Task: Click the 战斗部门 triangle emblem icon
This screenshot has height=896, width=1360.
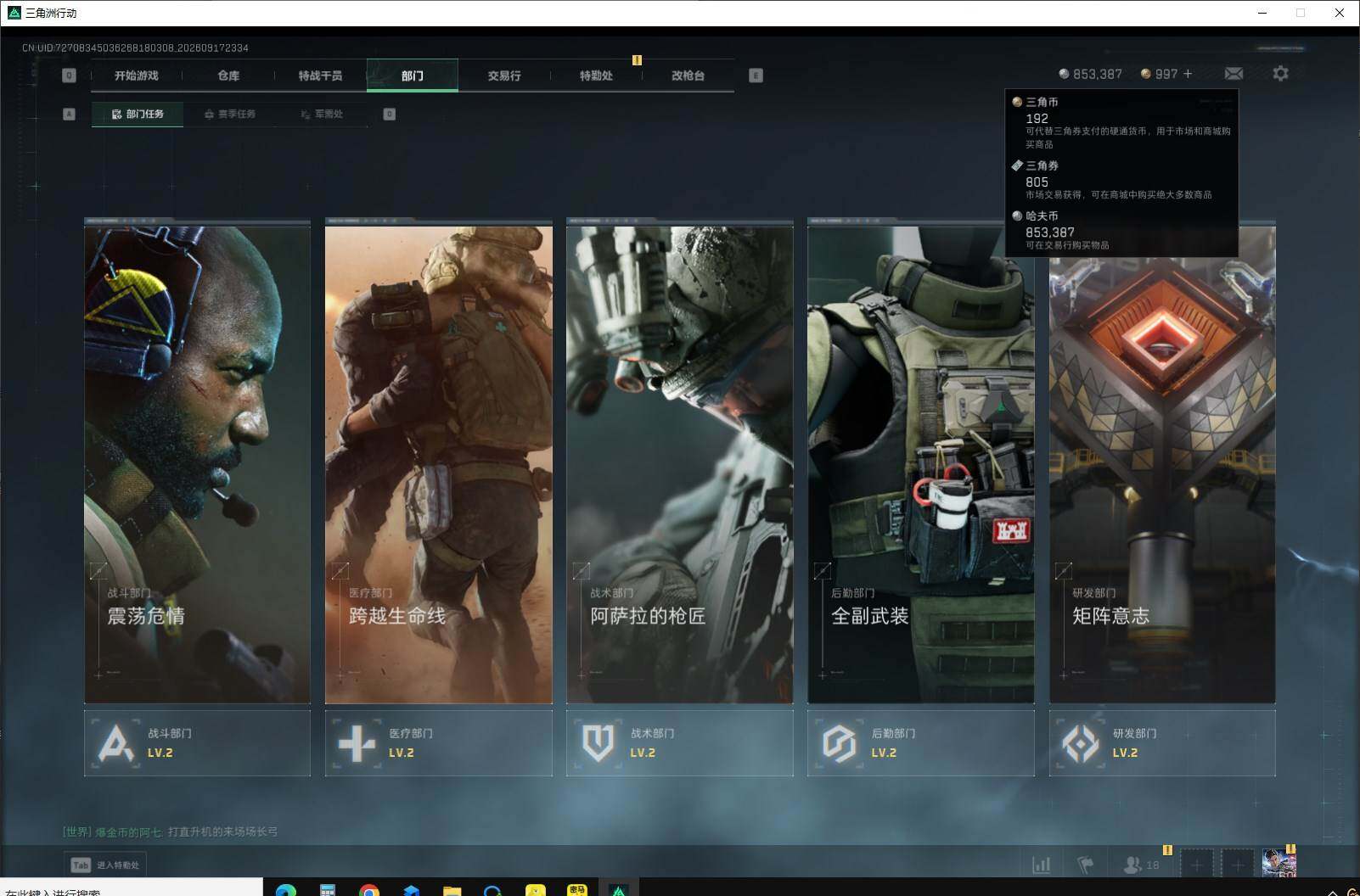Action: coord(116,744)
